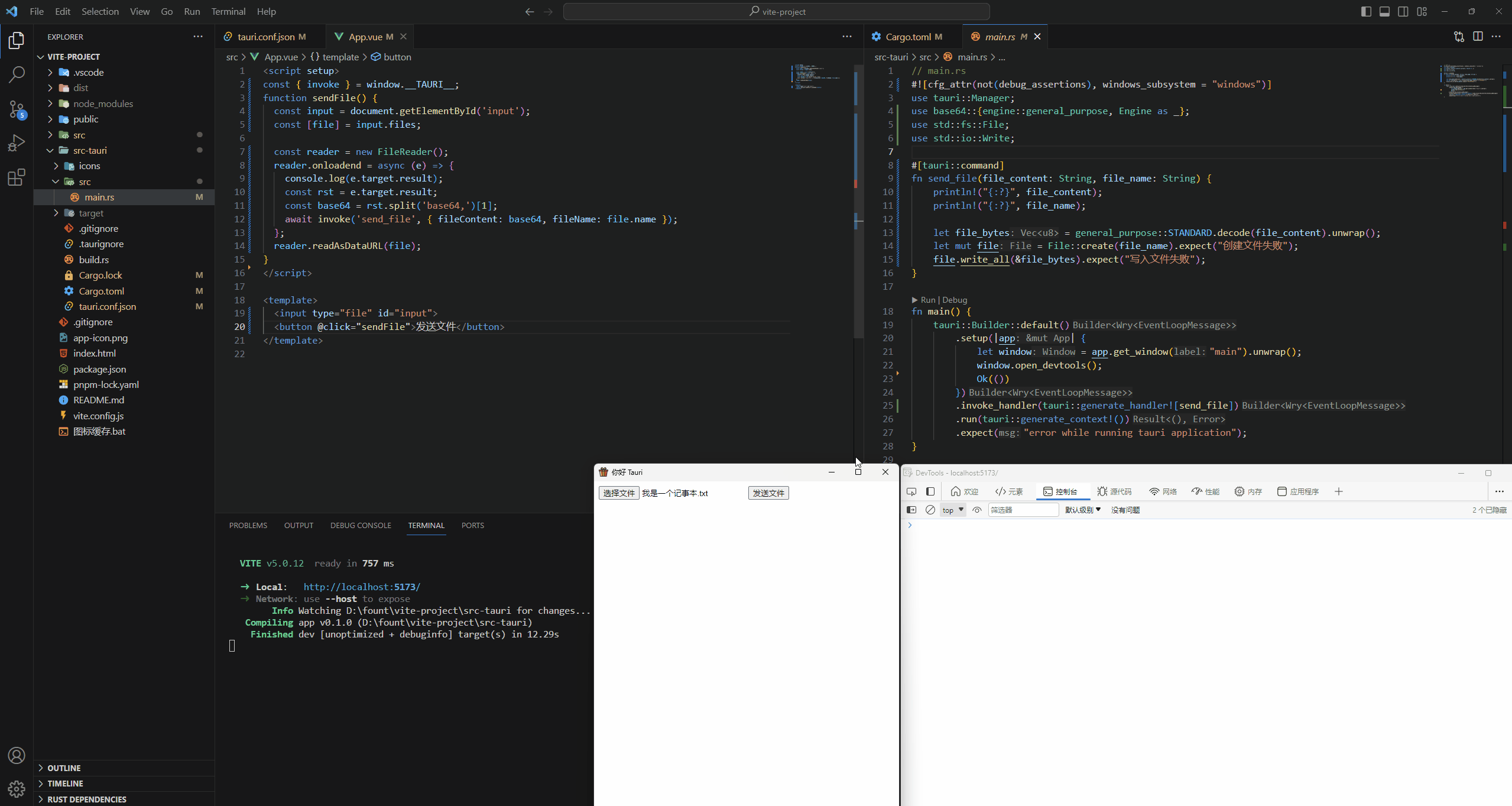Expand the OUTLINE section
The image size is (1512, 806).
pos(64,768)
